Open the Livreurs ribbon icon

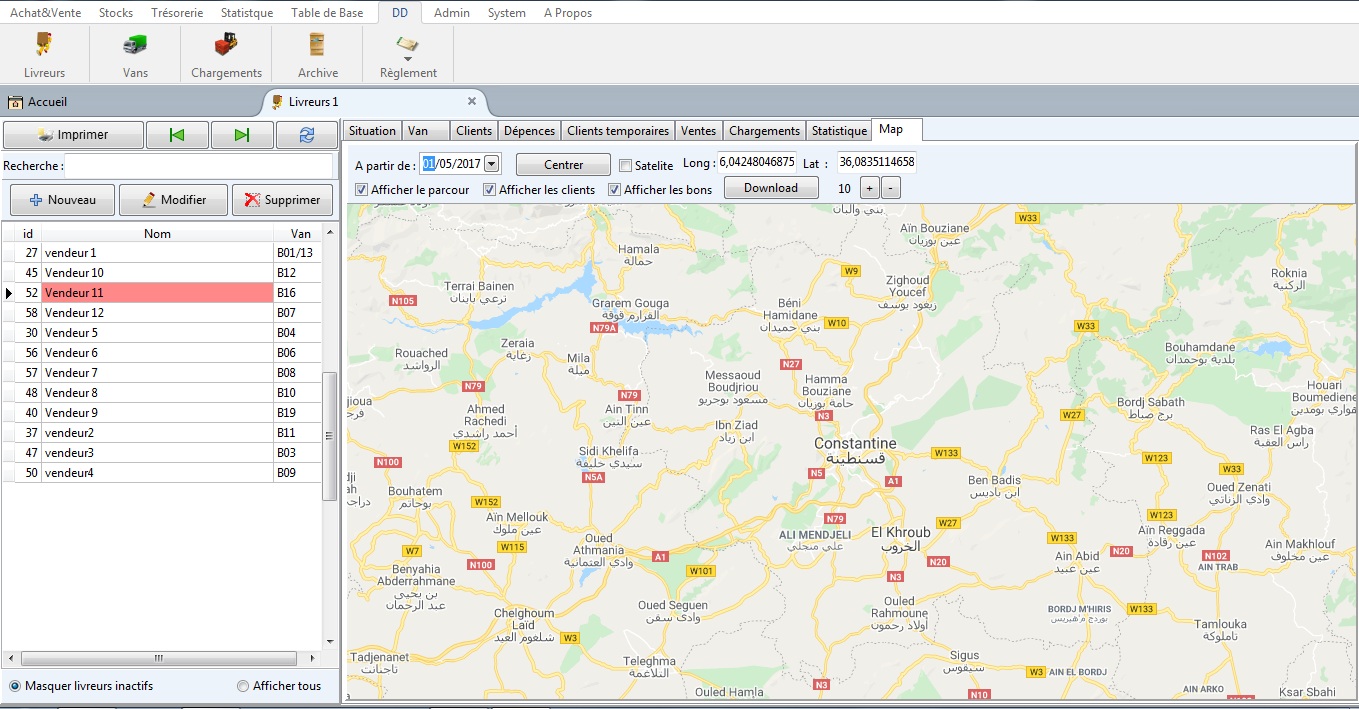point(44,46)
